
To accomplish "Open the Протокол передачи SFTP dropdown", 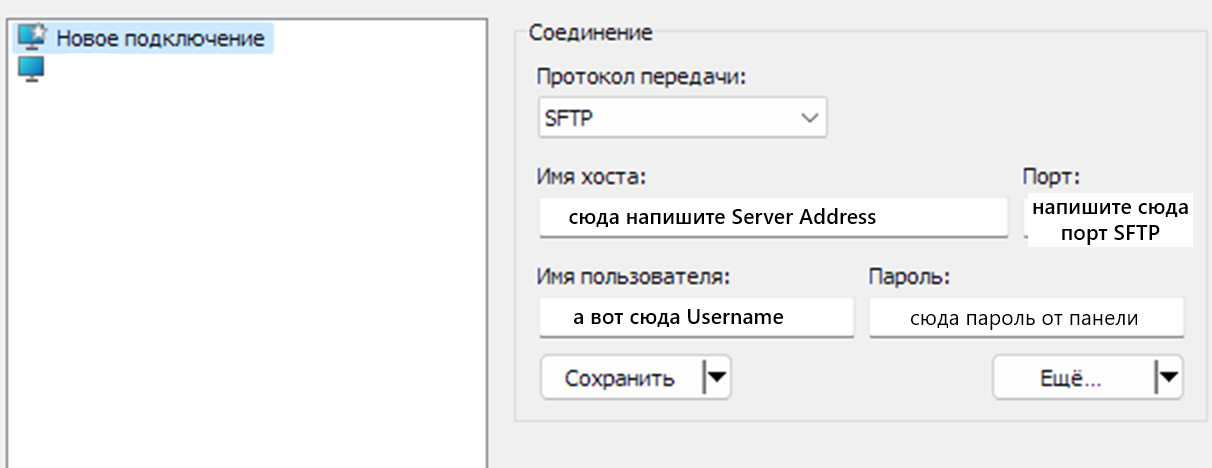I will [683, 118].
